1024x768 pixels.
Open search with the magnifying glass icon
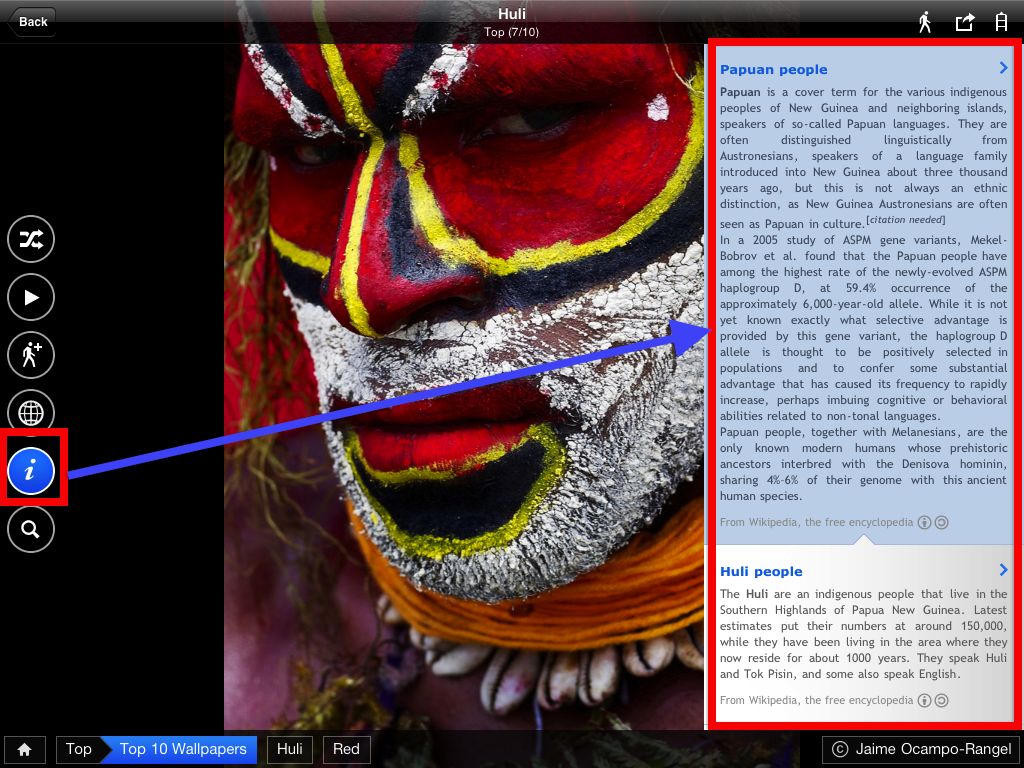[x=31, y=530]
